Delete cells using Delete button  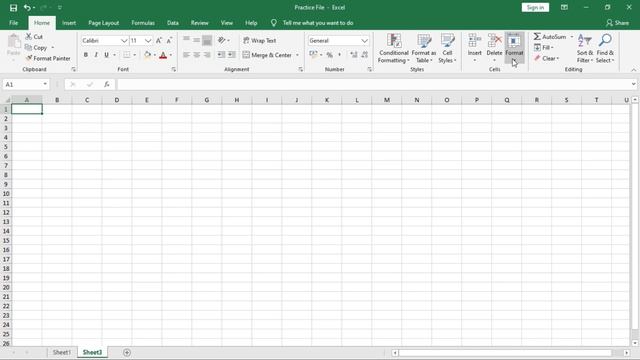(x=494, y=48)
